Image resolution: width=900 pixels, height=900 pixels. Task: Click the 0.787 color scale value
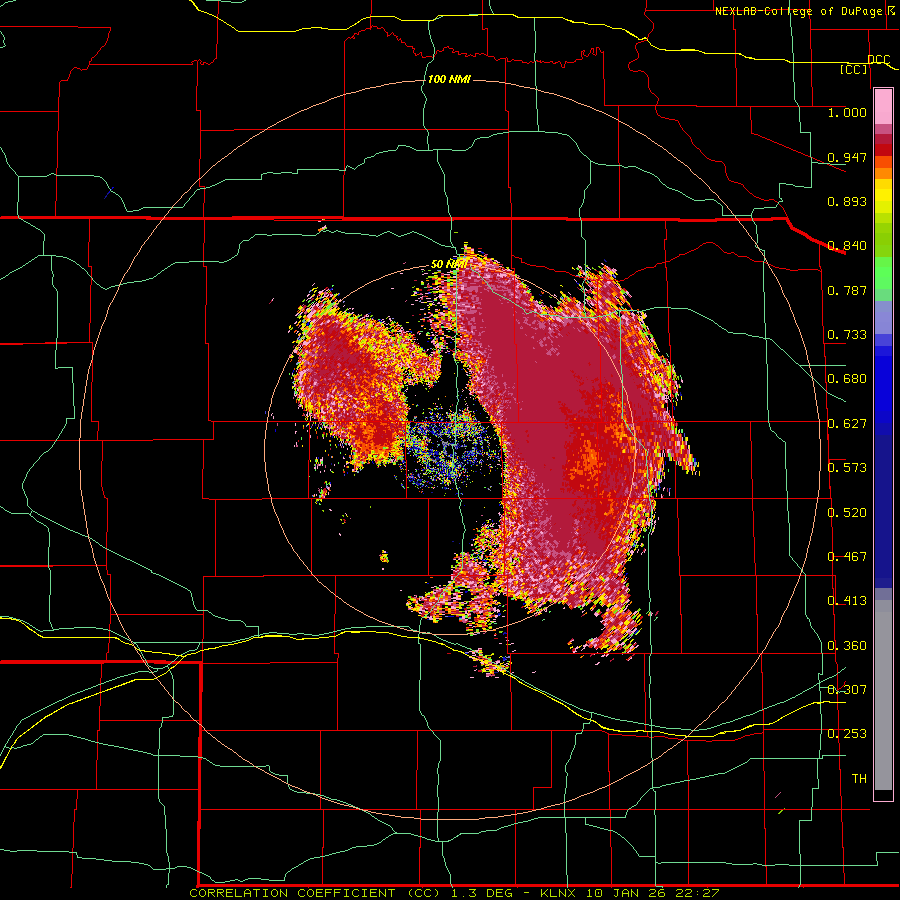[847, 290]
